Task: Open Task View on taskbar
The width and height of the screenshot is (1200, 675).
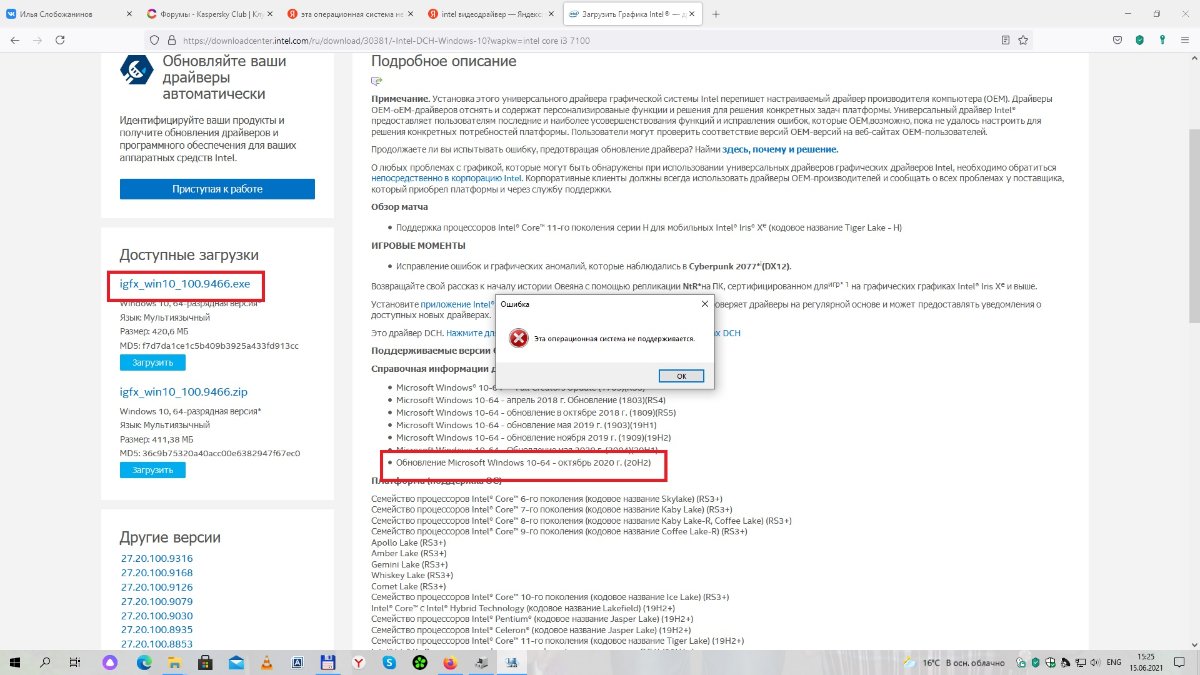Action: pos(76,661)
